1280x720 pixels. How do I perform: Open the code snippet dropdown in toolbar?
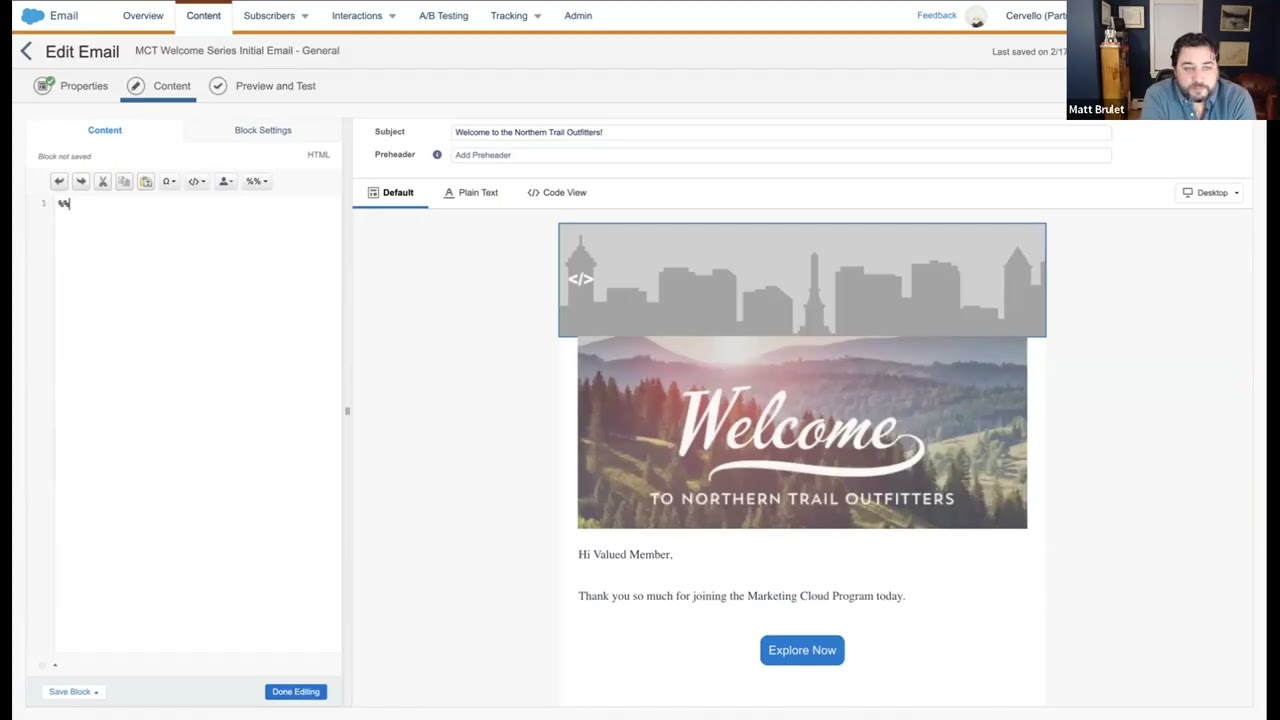(197, 181)
